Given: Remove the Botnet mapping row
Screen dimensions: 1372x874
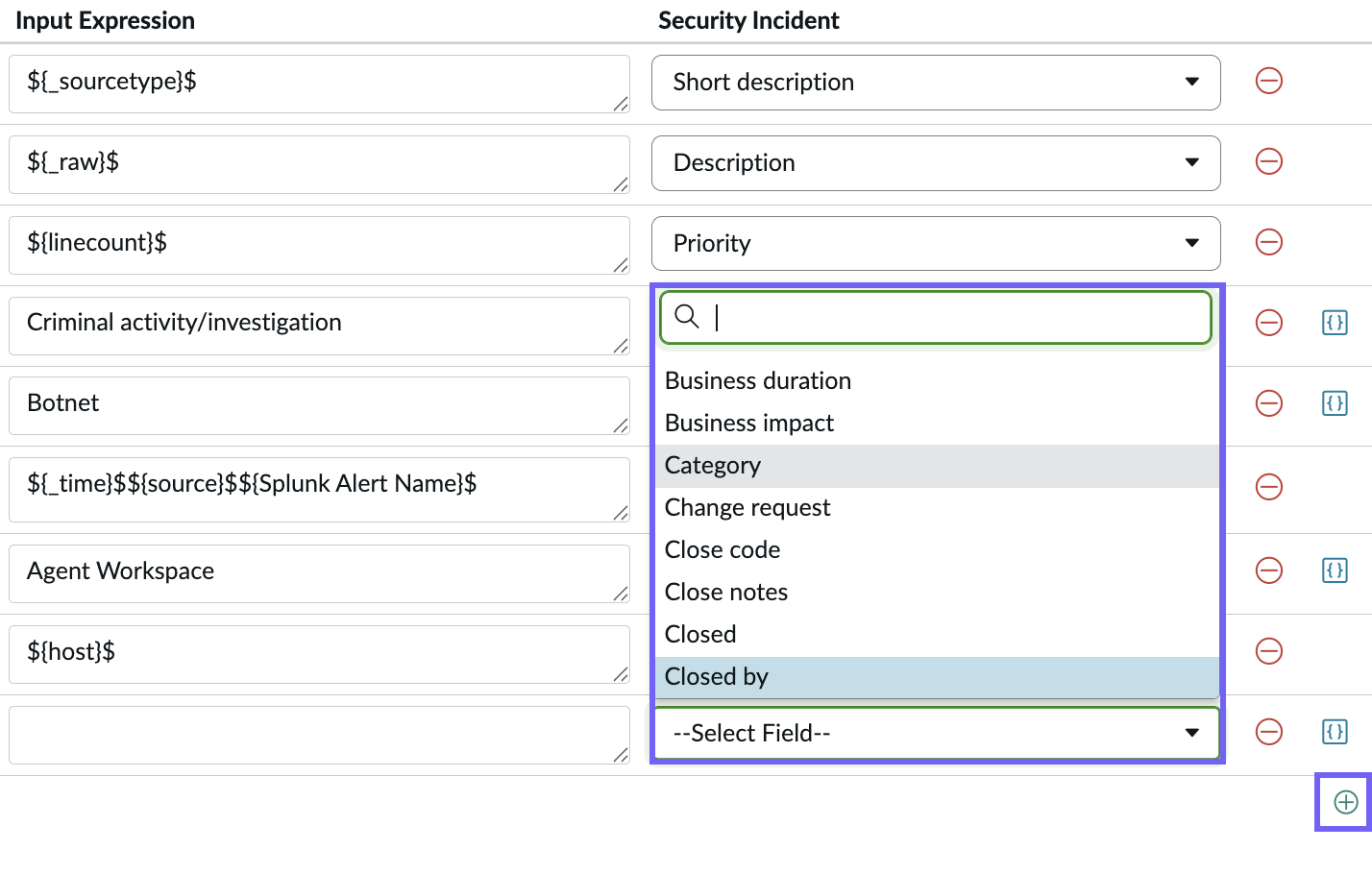Looking at the screenshot, I should (1269, 403).
